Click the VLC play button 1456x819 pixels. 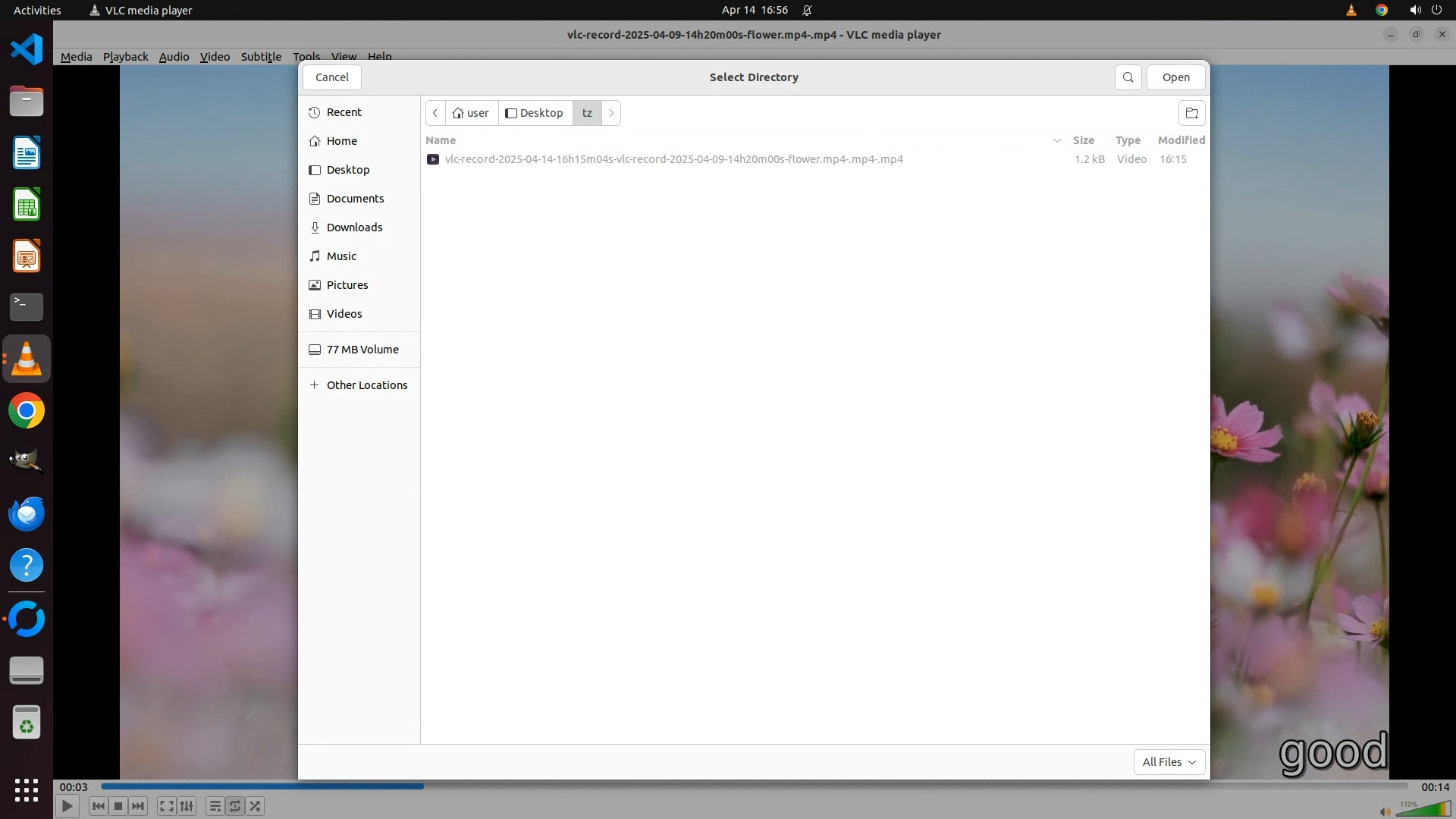(67, 806)
